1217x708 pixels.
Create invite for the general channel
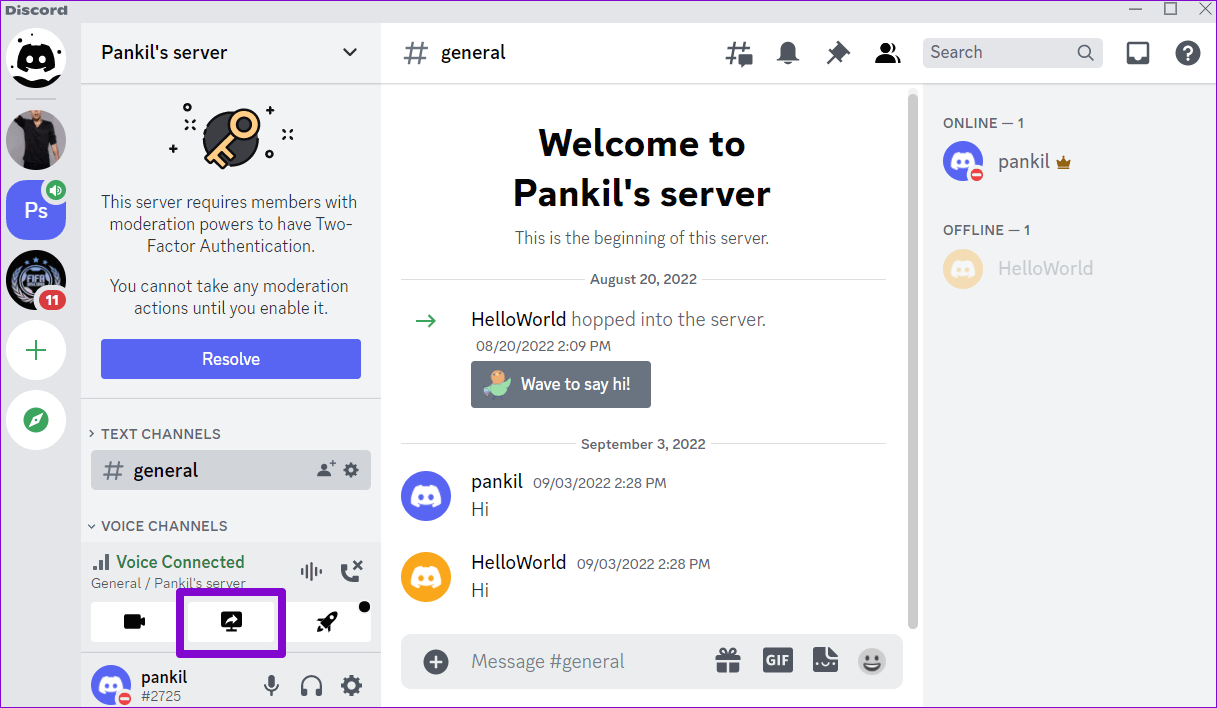point(326,469)
